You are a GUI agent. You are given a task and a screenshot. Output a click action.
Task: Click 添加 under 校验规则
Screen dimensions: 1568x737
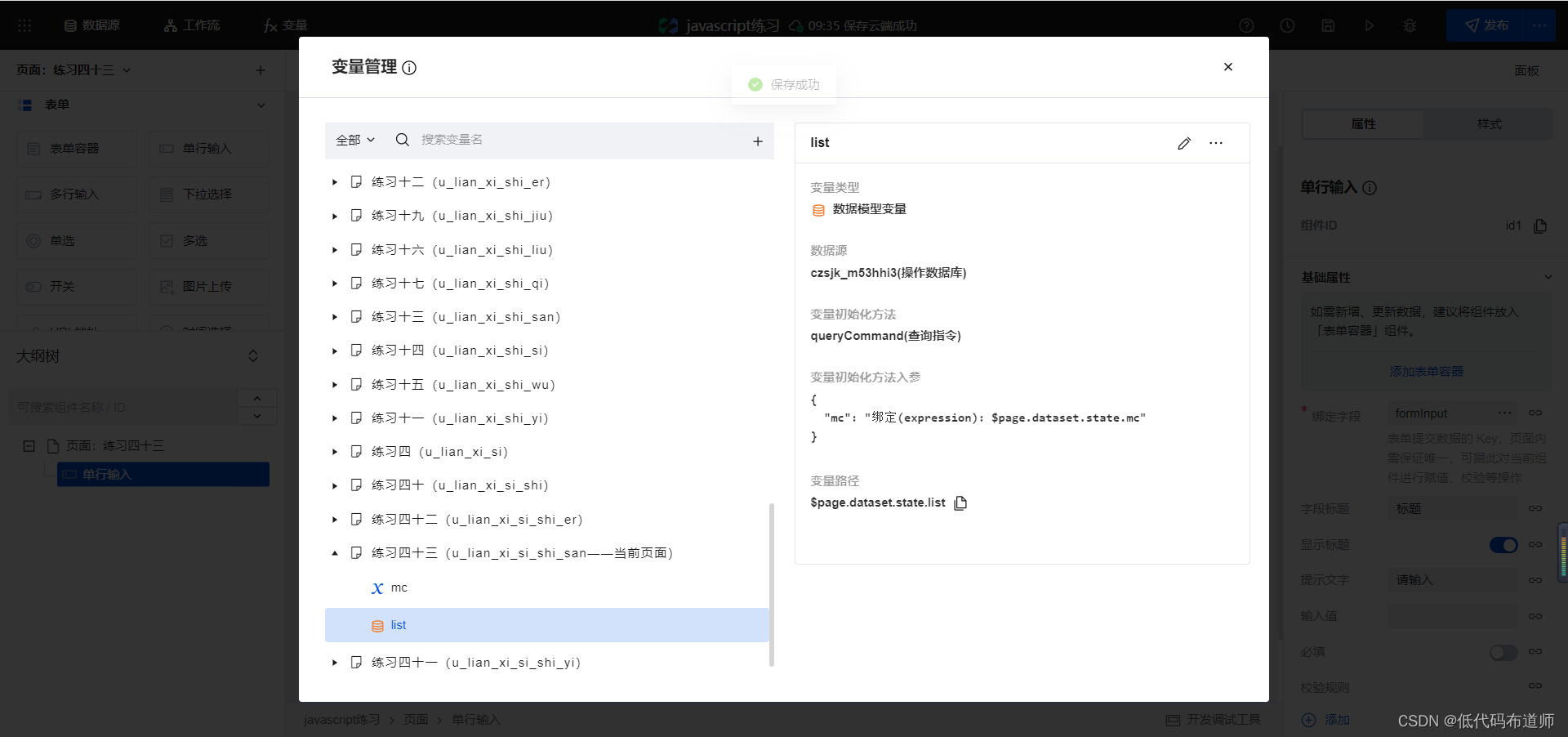click(1326, 720)
